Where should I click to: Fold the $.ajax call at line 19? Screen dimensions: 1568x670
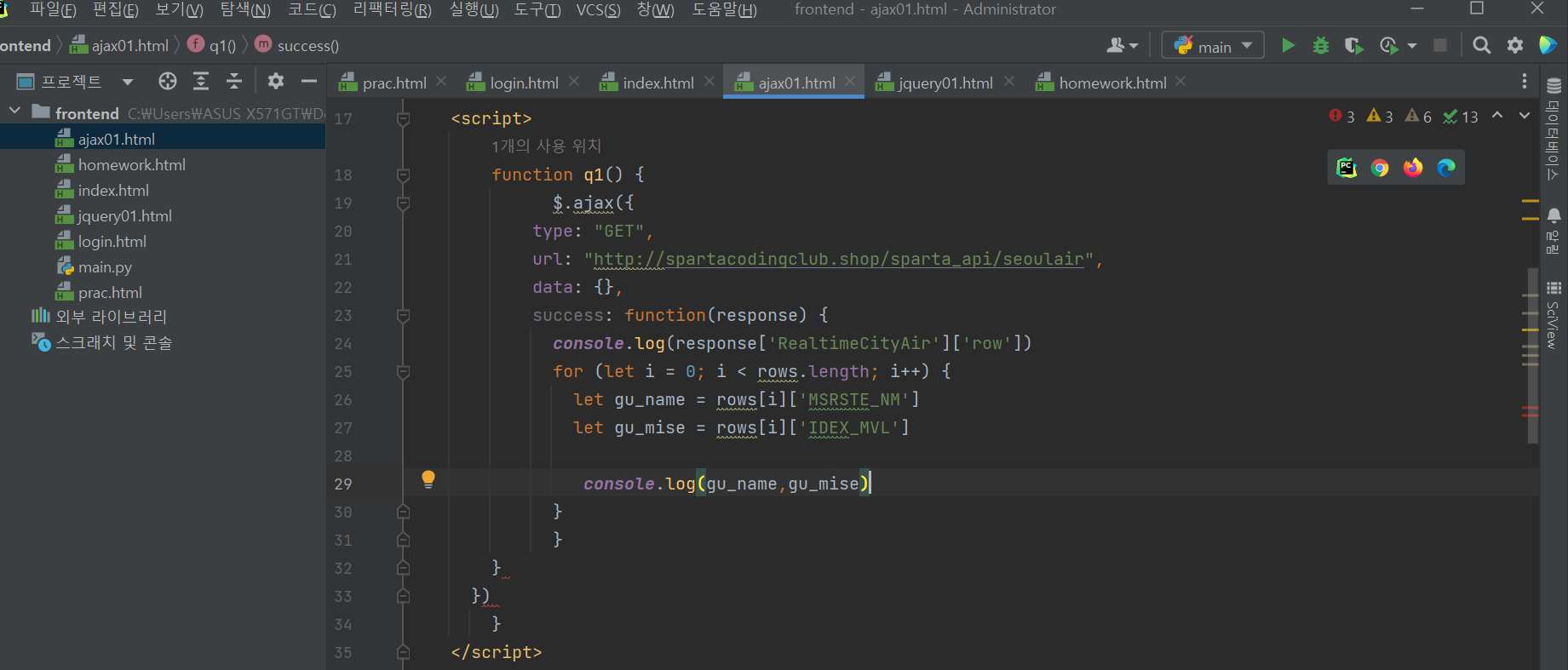(404, 203)
